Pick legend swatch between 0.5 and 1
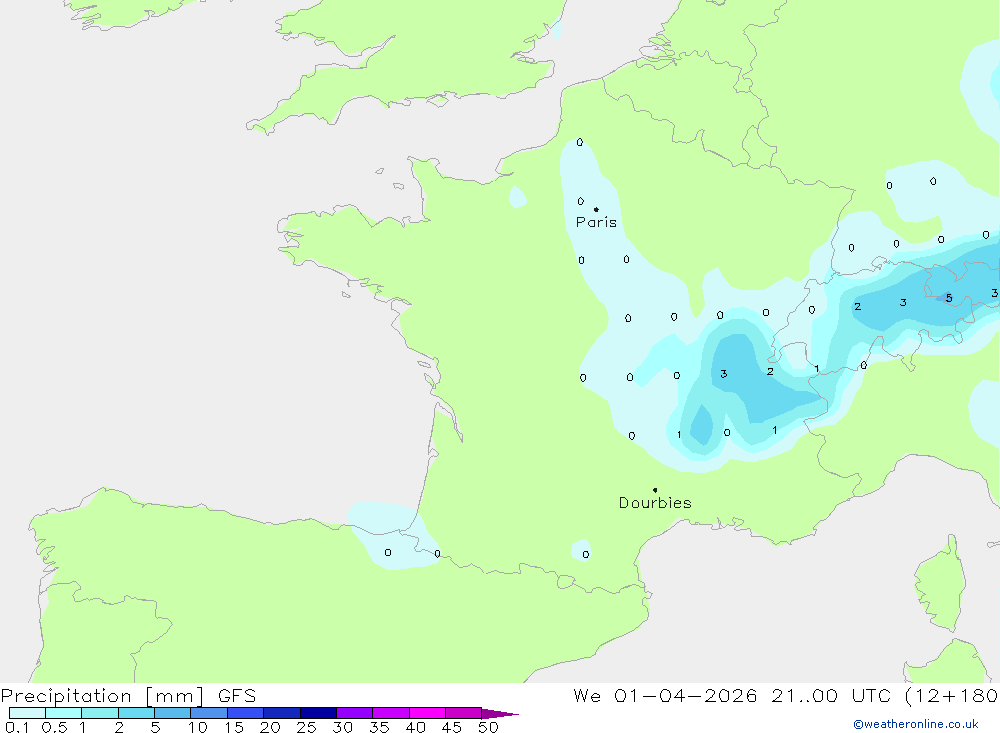Image resolution: width=1000 pixels, height=733 pixels. tap(64, 713)
